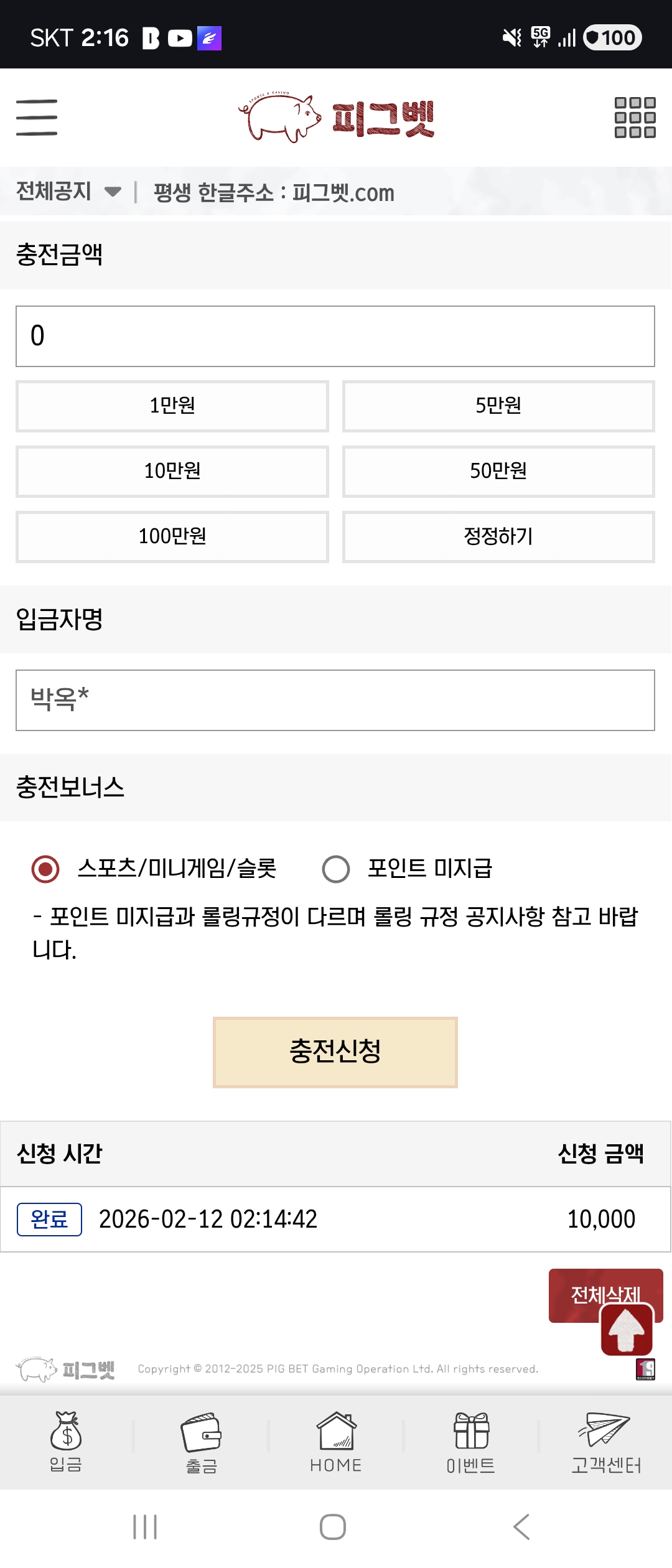672x1568 pixels.
Task: Click the charge amount input field
Action: tap(335, 336)
